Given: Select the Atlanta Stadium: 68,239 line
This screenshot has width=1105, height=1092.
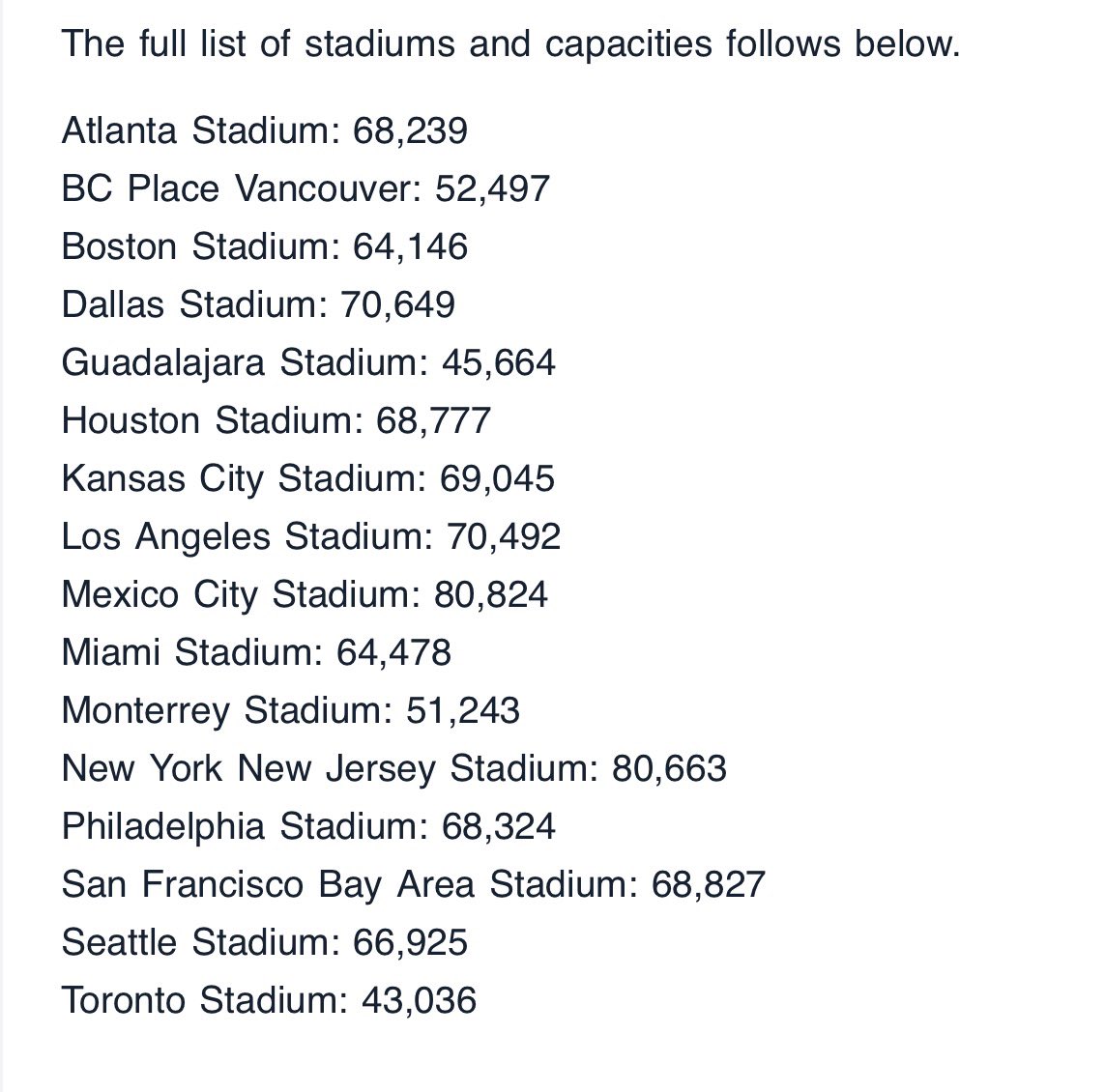Looking at the screenshot, I should pyautogui.click(x=264, y=131).
